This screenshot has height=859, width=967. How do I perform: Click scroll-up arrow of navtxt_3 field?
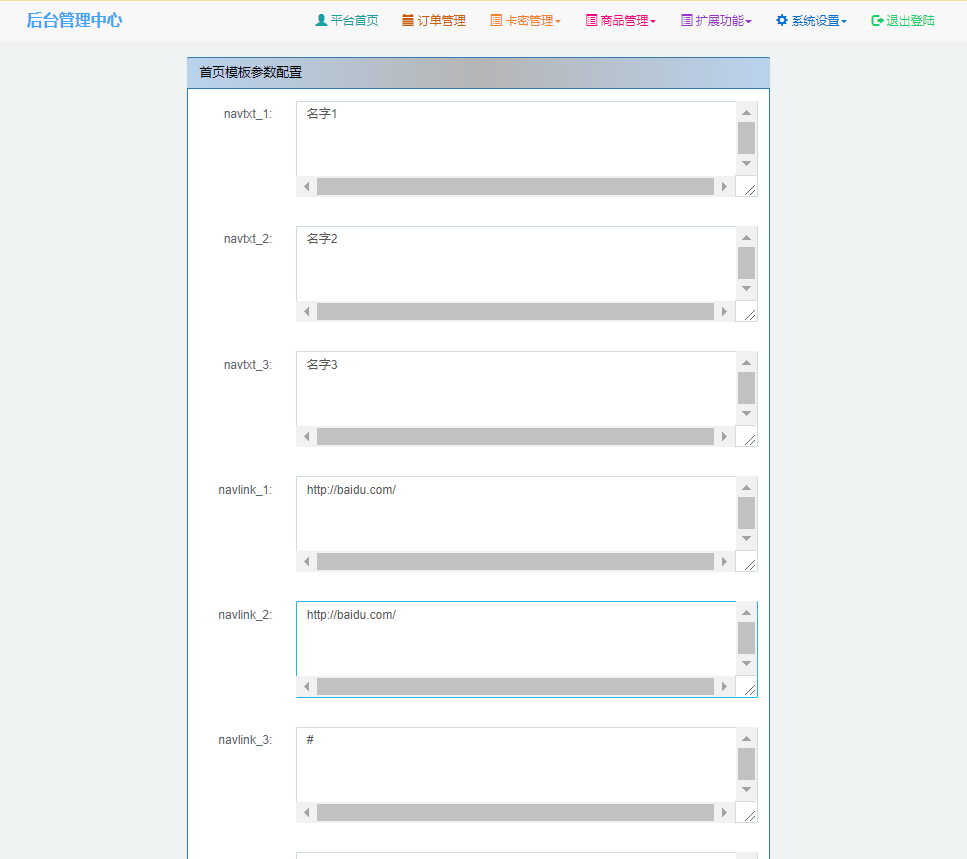[x=746, y=363]
